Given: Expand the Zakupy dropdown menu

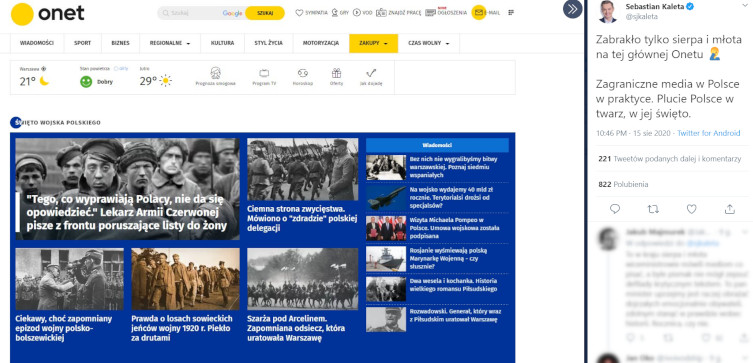Looking at the screenshot, I should tap(373, 43).
